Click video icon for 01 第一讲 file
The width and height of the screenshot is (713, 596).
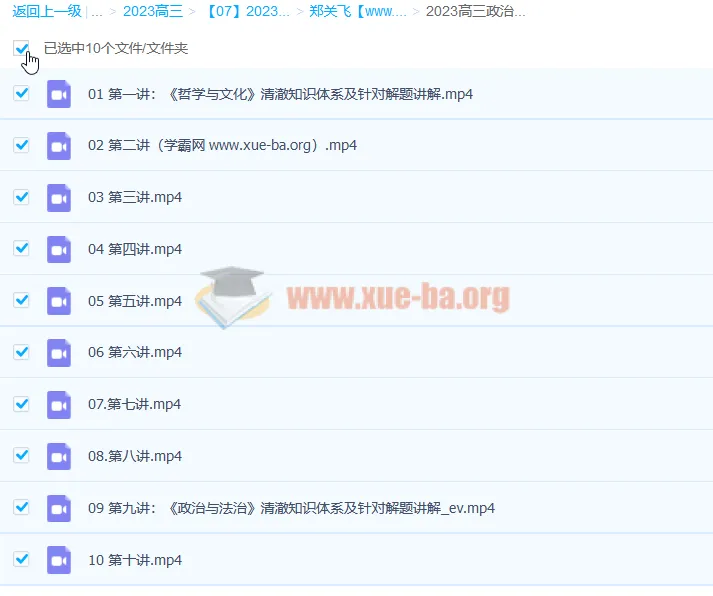pos(59,94)
